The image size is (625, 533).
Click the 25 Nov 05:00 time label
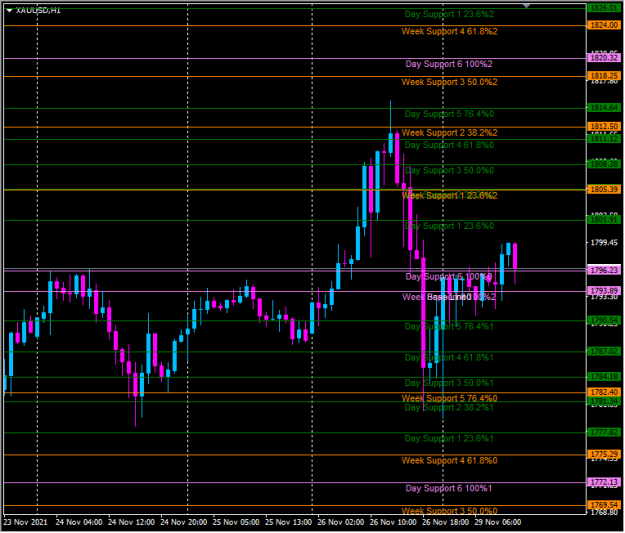pyautogui.click(x=236, y=522)
